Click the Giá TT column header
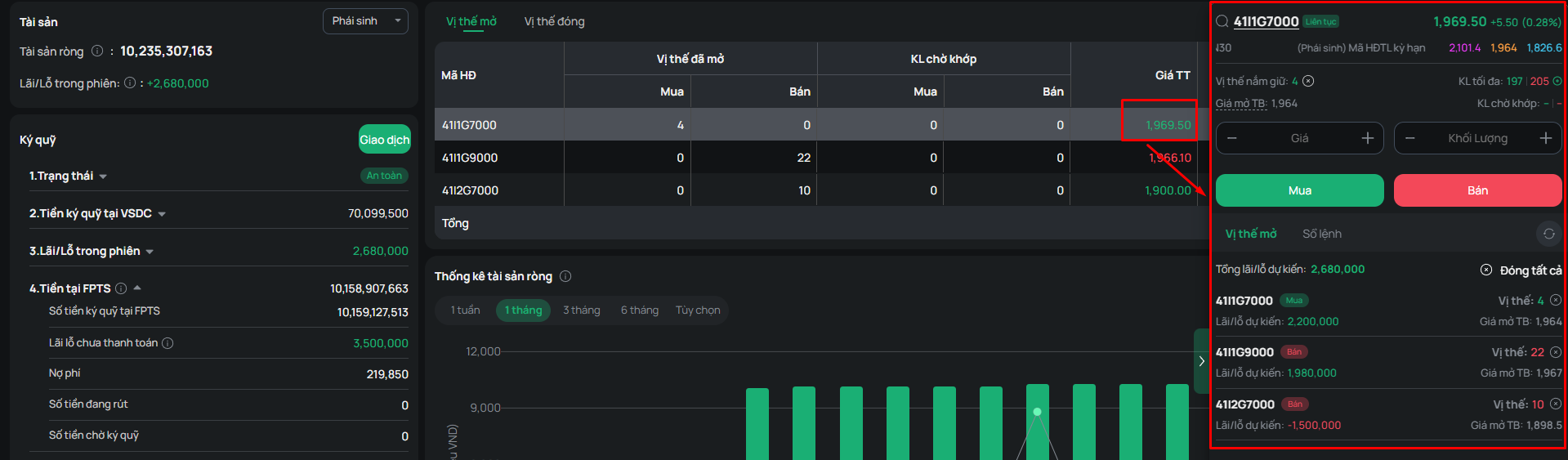Viewport: 1568px width, 460px height. [1173, 75]
